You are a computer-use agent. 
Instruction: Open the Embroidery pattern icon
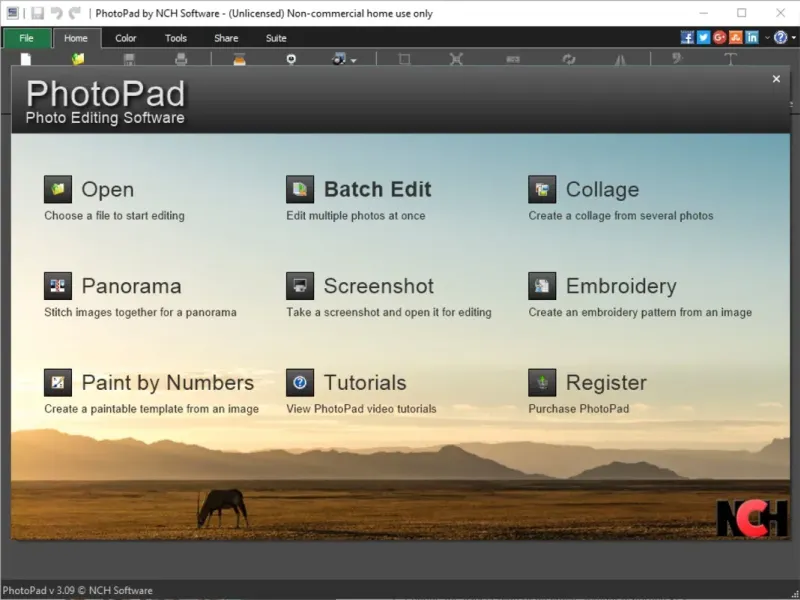[x=542, y=286]
